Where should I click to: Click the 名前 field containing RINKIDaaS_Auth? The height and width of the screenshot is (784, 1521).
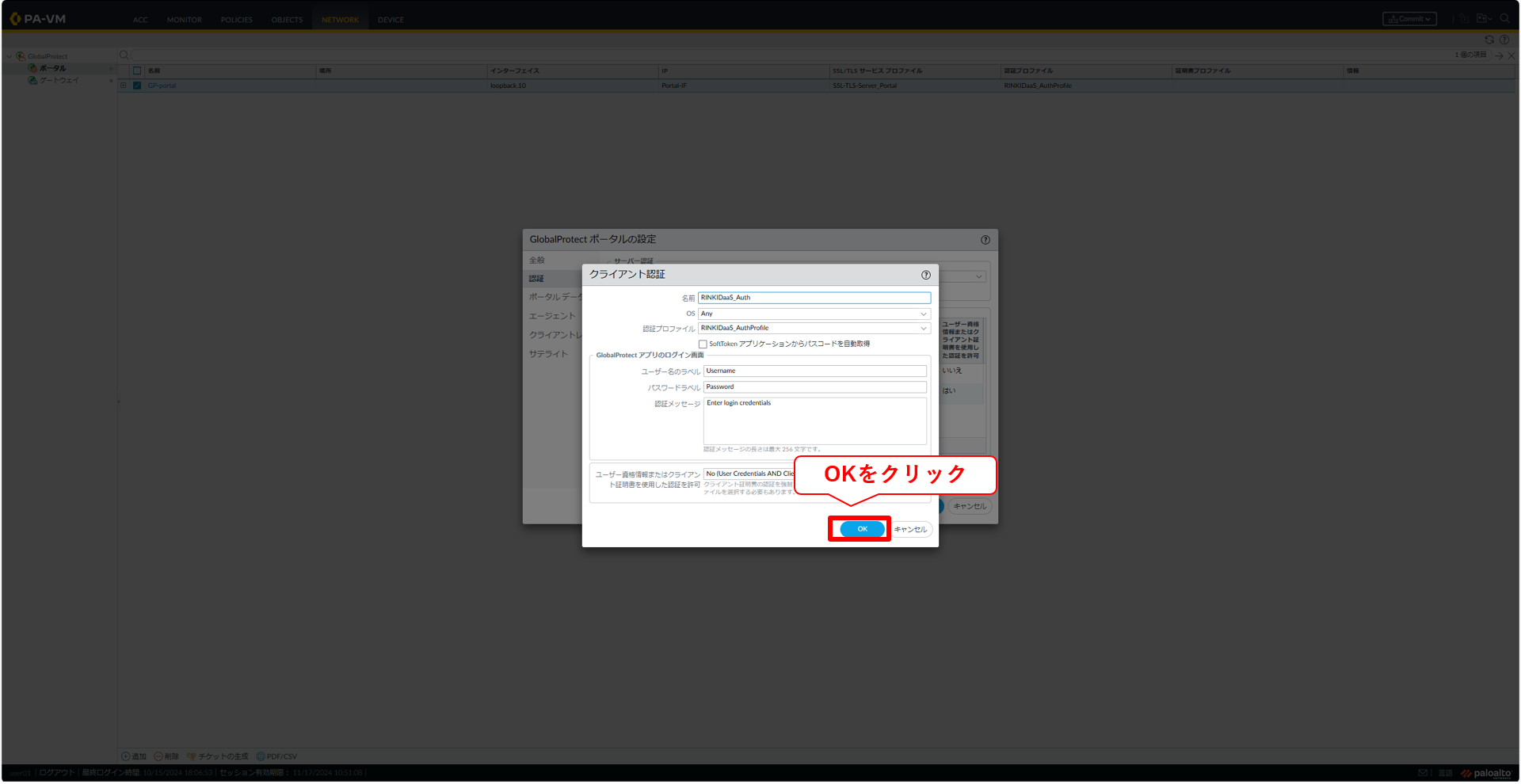[x=814, y=298]
